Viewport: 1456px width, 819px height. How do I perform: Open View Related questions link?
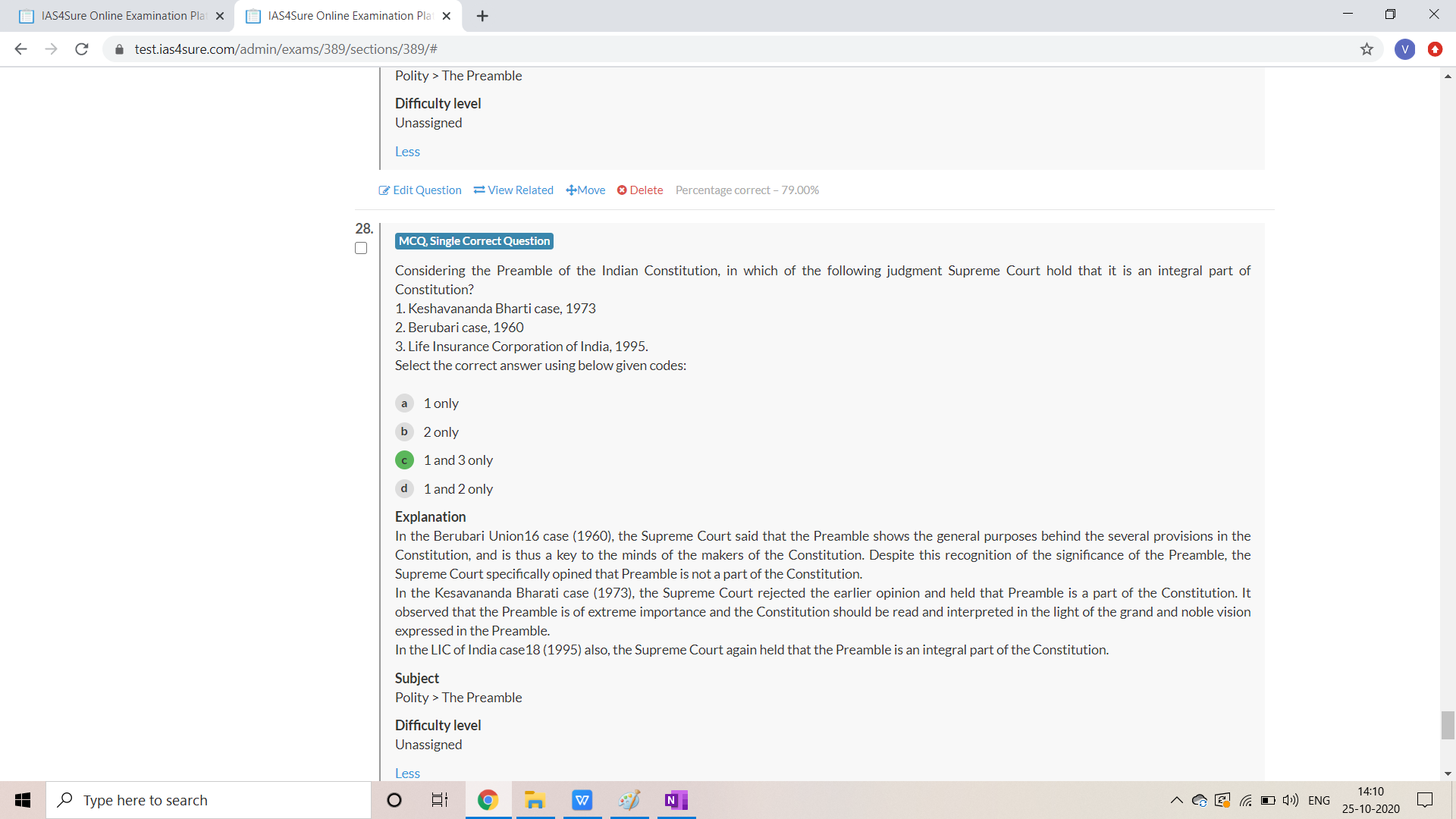[513, 190]
